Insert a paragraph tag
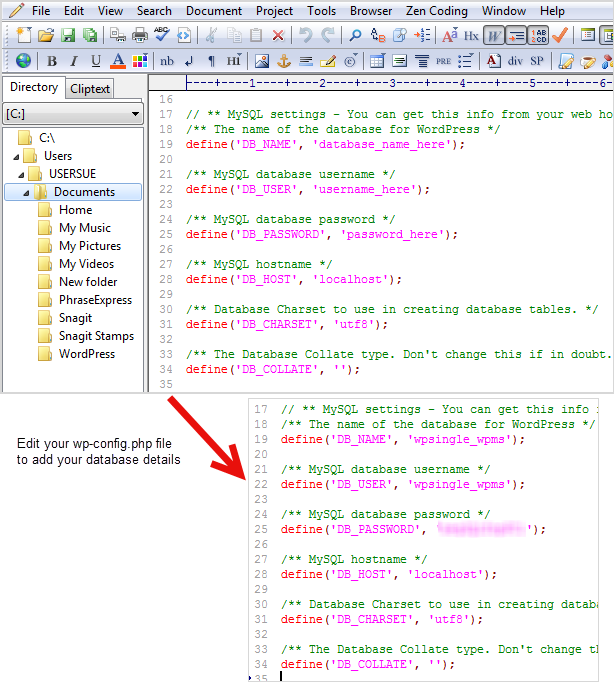 click(x=211, y=61)
